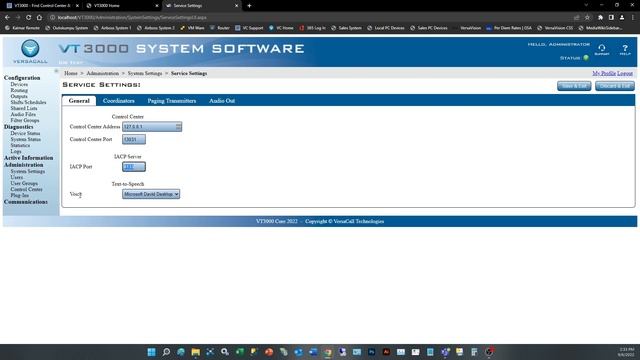Screen dimensions: 640x360
Task: Open Plug-Ins under Administration
Action: [20, 196]
